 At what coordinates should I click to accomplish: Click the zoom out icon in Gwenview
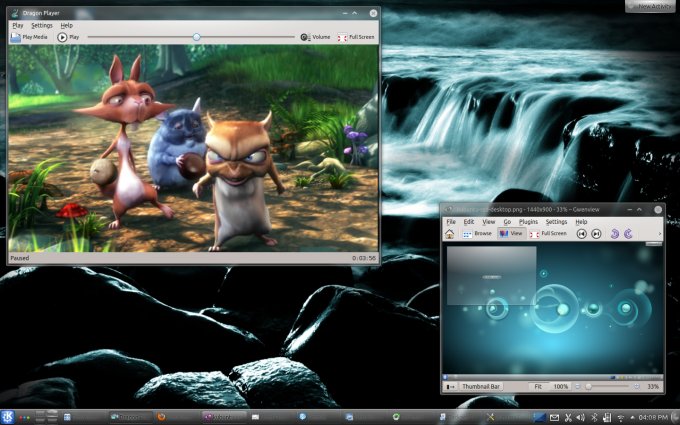[x=577, y=386]
